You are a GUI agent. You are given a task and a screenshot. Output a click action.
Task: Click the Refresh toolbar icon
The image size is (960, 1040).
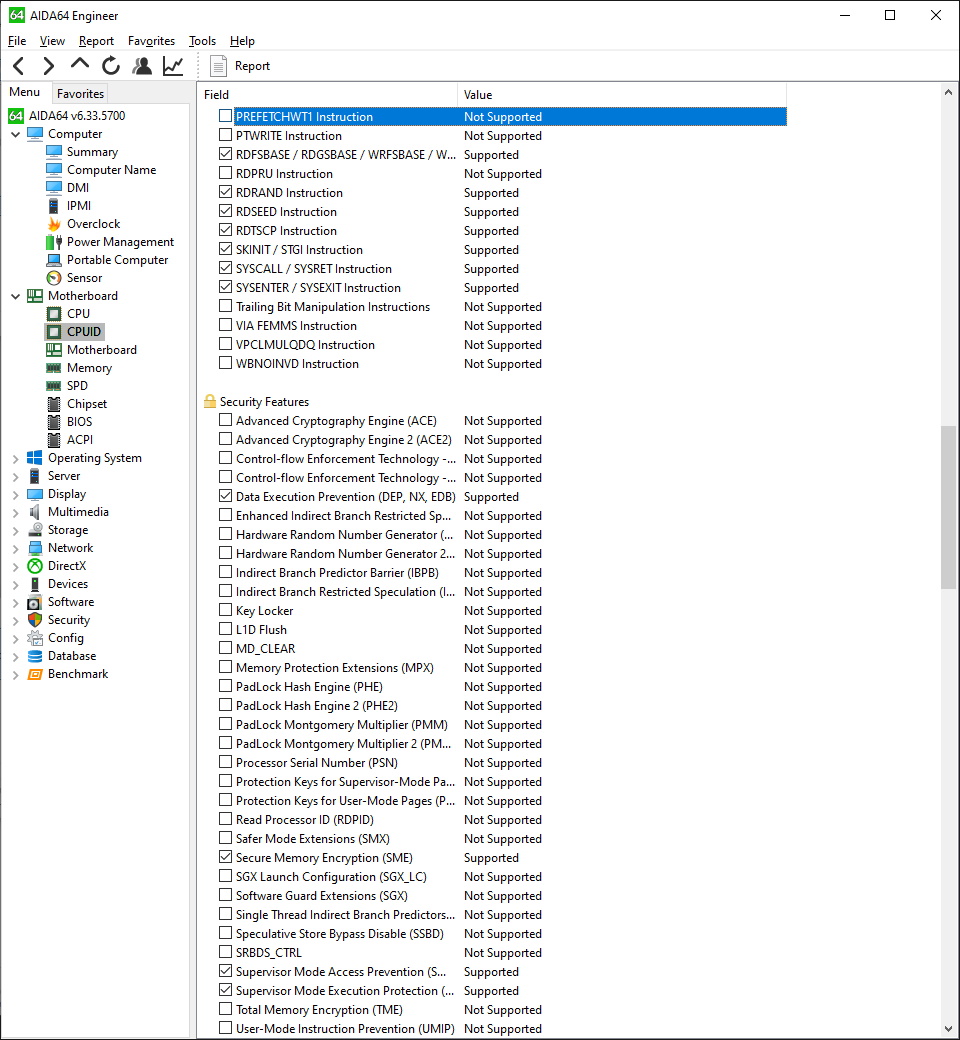pos(111,66)
